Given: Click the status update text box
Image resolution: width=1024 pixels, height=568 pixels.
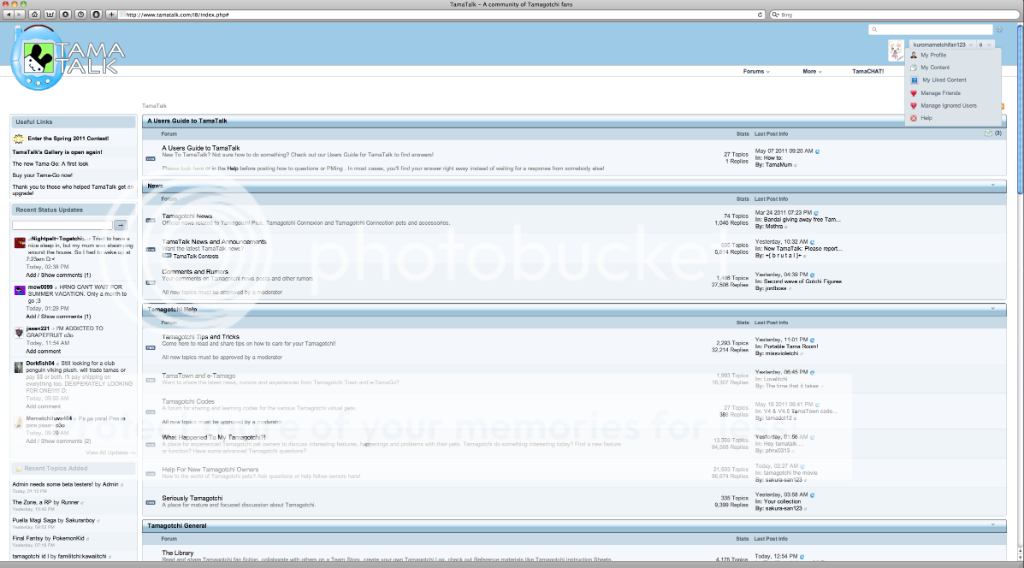Looking at the screenshot, I should click(62, 225).
